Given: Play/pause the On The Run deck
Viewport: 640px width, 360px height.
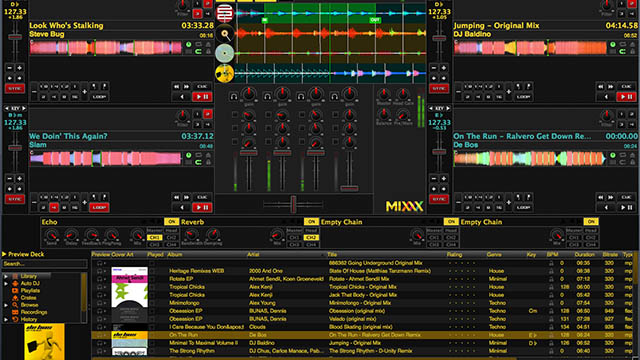Looking at the screenshot, I should 626,207.
